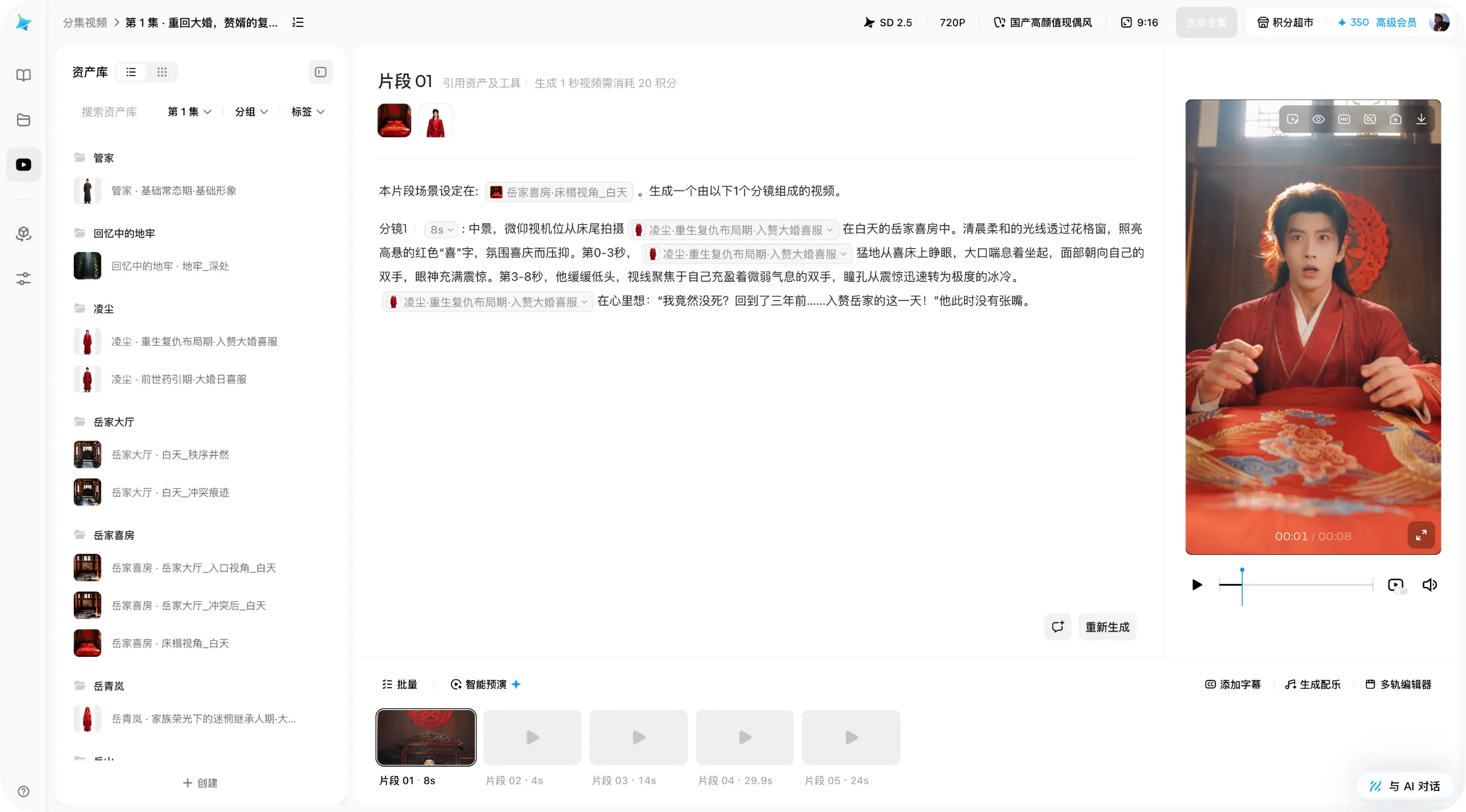Image resolution: width=1466 pixels, height=812 pixels.
Task: Click the 重新生成 regenerate button
Action: pos(1108,627)
